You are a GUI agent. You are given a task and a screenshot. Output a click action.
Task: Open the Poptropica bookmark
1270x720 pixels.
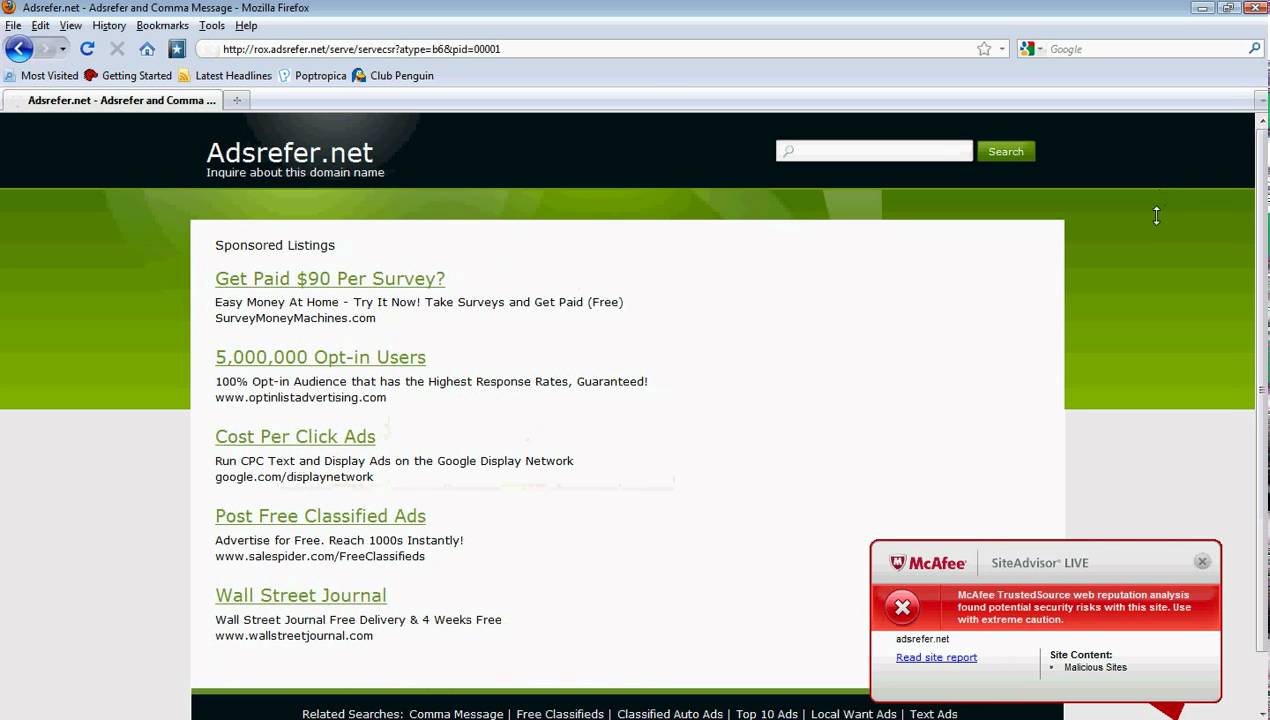tap(312, 76)
